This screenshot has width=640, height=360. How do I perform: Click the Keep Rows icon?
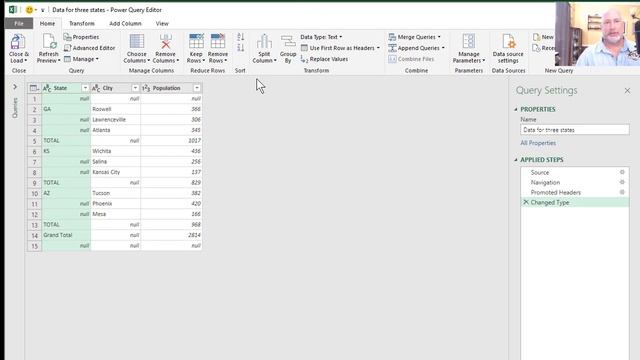tap(196, 42)
